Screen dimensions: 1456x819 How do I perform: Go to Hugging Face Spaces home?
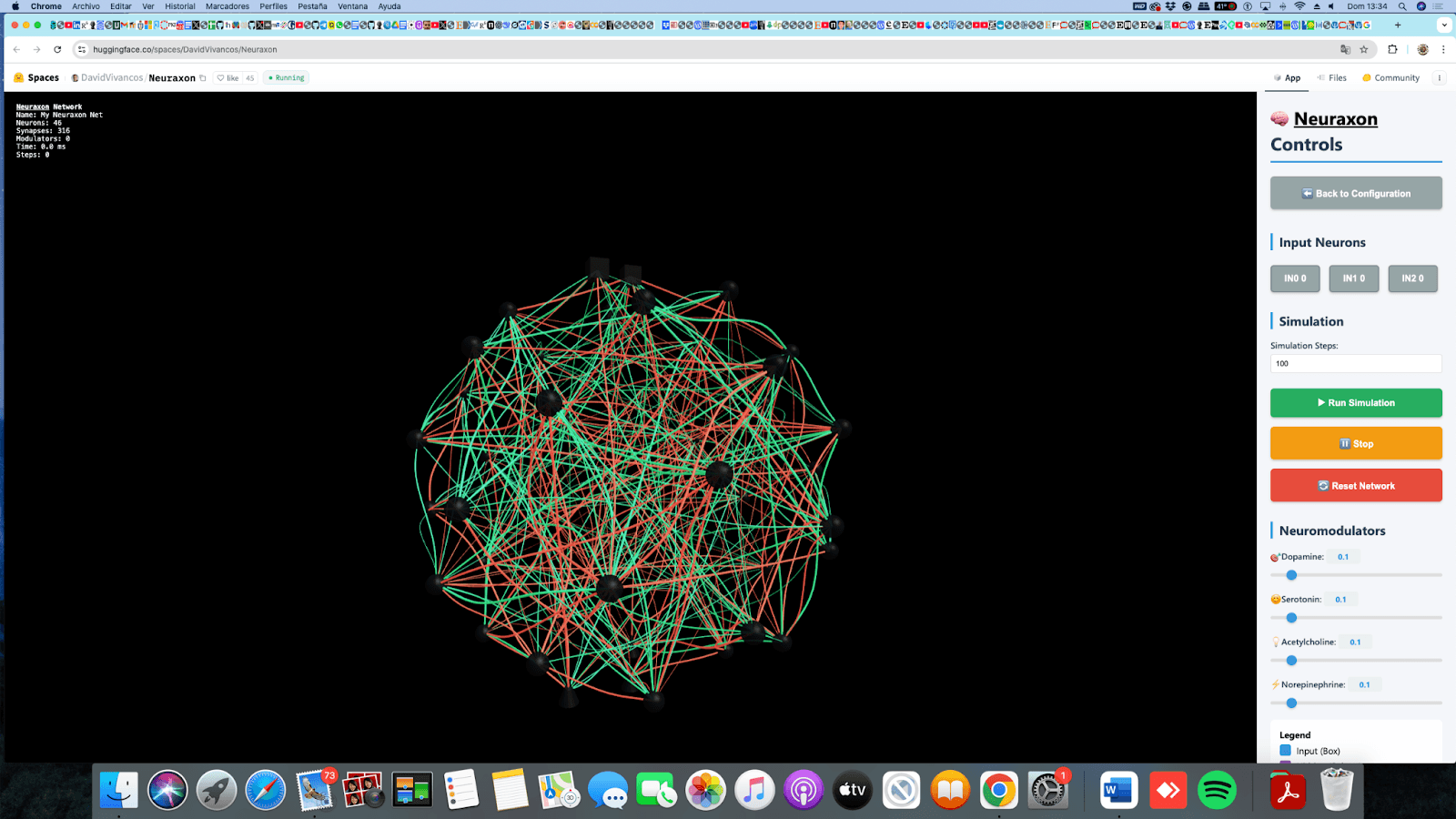click(36, 78)
